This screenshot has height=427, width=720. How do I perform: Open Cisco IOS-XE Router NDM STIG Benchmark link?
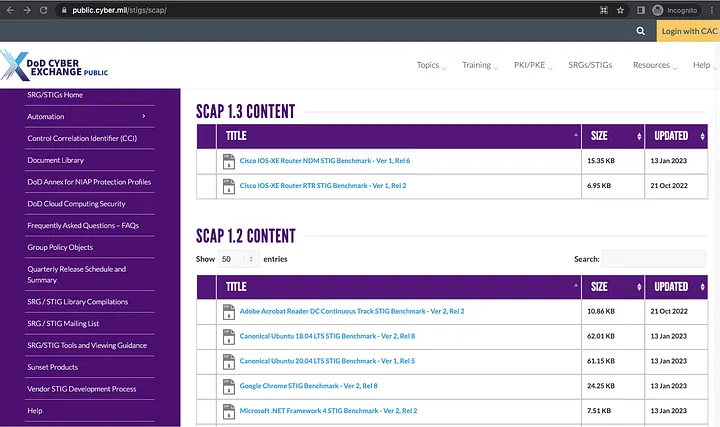(325, 161)
